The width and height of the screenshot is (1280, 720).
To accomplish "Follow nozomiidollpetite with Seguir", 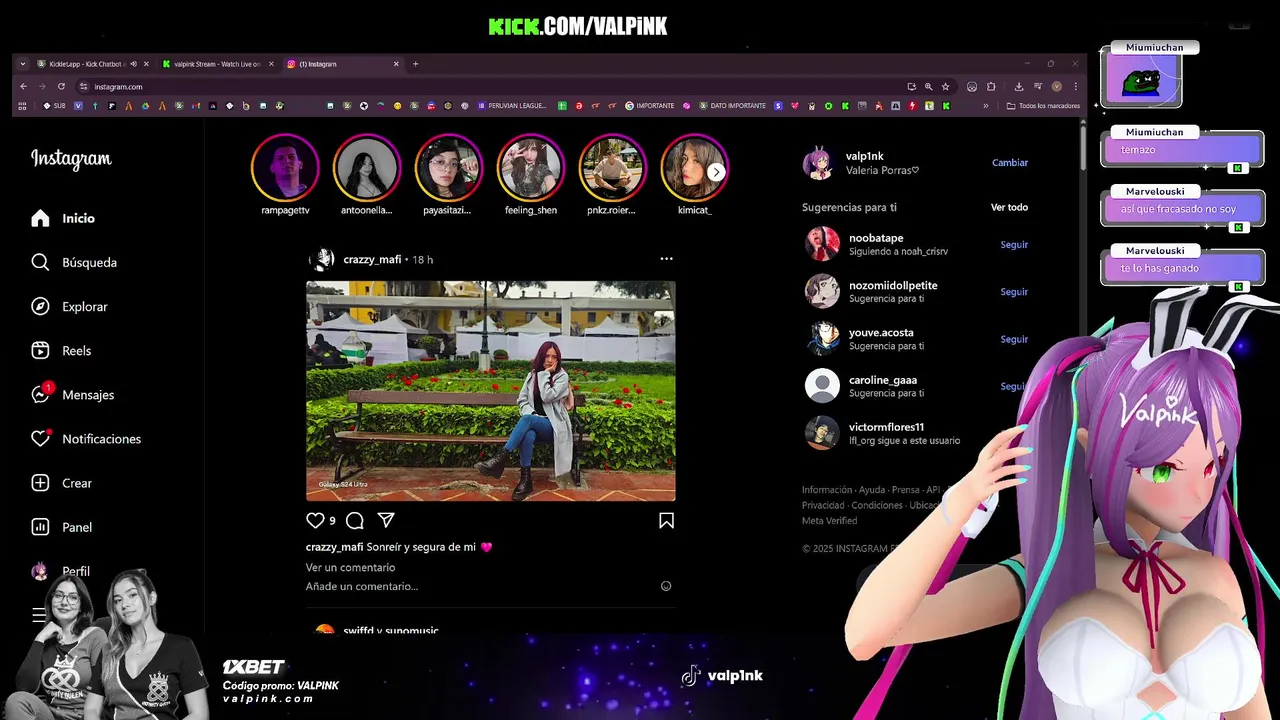I will [1014, 291].
